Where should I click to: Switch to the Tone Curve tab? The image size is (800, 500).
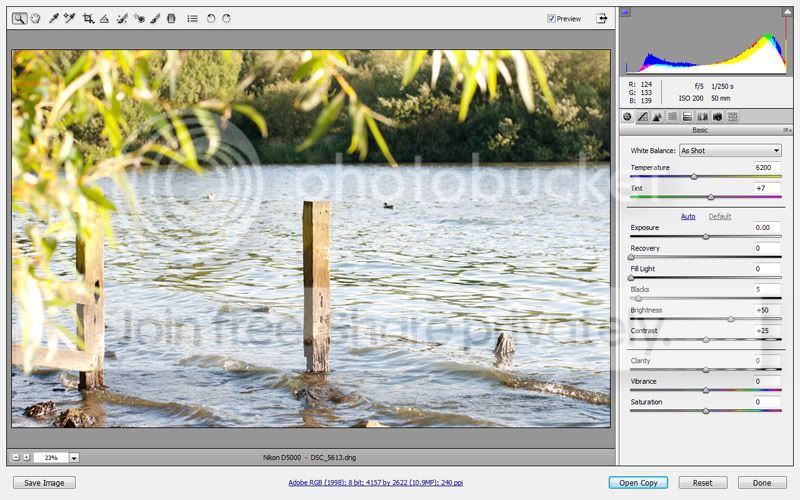click(642, 116)
